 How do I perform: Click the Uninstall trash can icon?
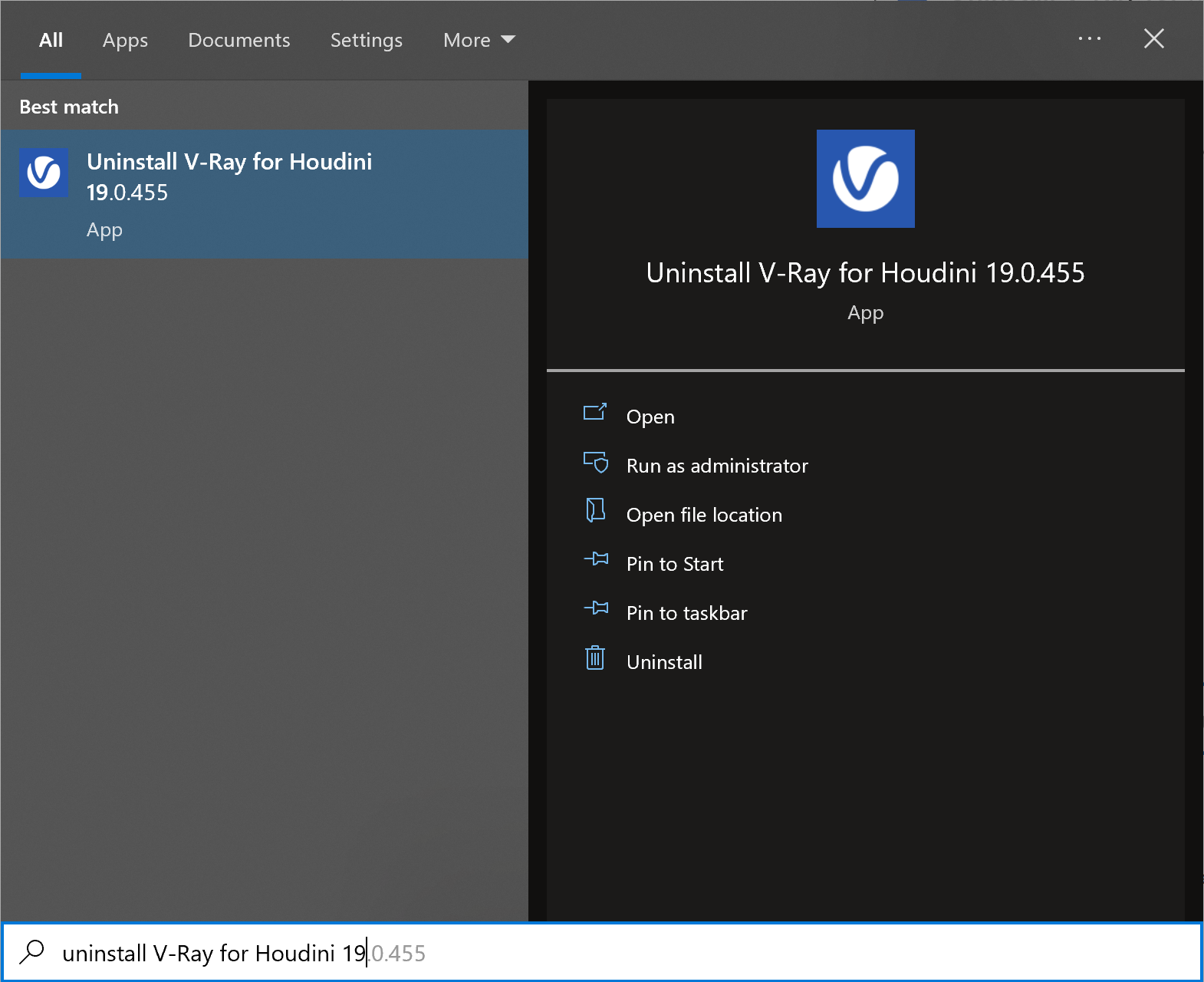tap(595, 657)
